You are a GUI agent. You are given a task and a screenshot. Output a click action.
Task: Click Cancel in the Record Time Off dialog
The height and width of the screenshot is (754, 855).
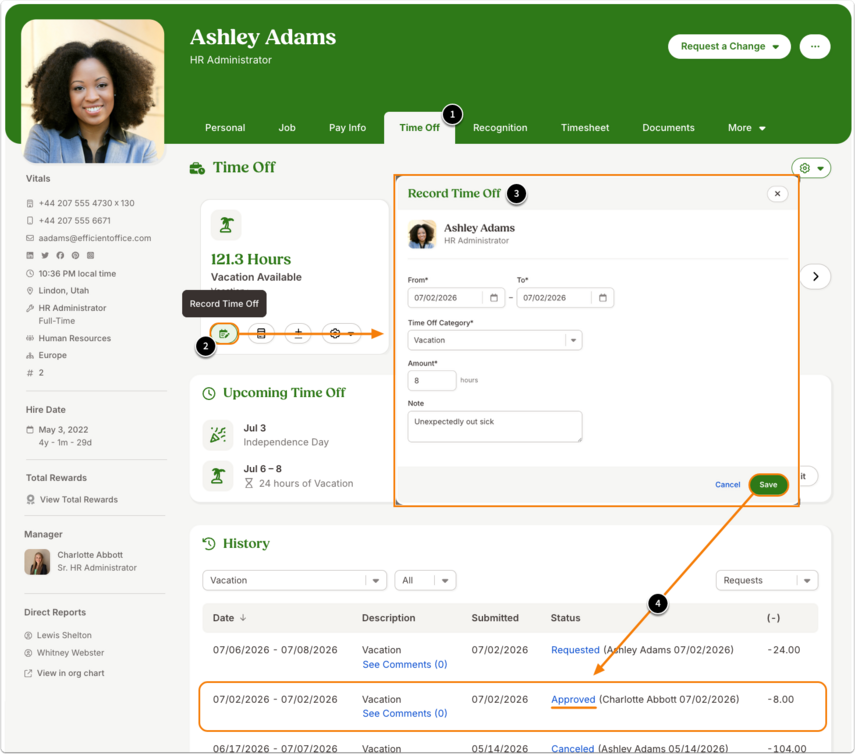727,485
